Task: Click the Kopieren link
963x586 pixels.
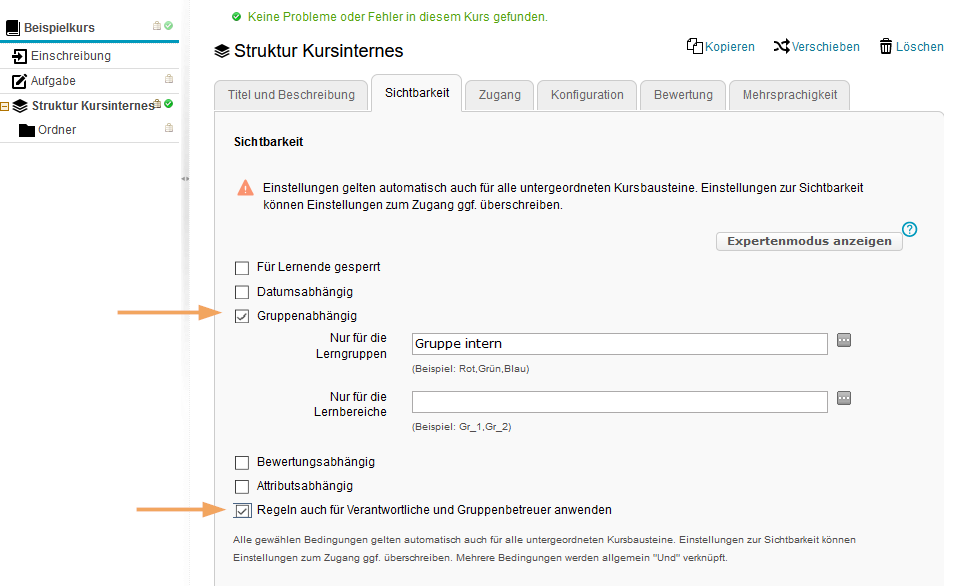Action: click(x=728, y=46)
